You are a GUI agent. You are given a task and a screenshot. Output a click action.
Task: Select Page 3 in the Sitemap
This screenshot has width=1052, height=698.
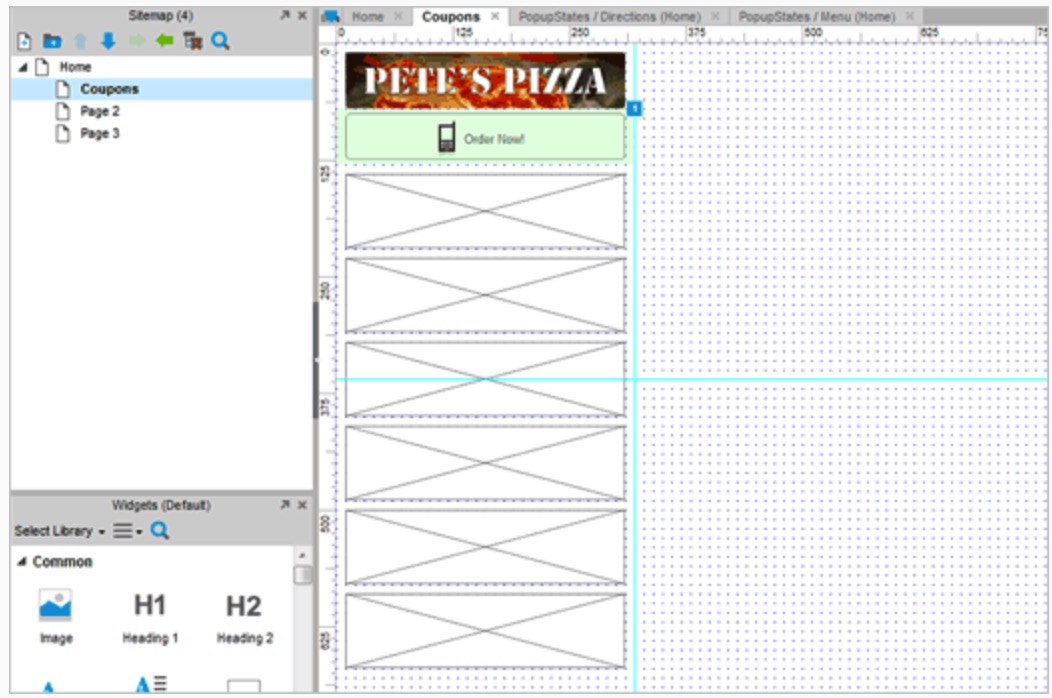tap(99, 134)
